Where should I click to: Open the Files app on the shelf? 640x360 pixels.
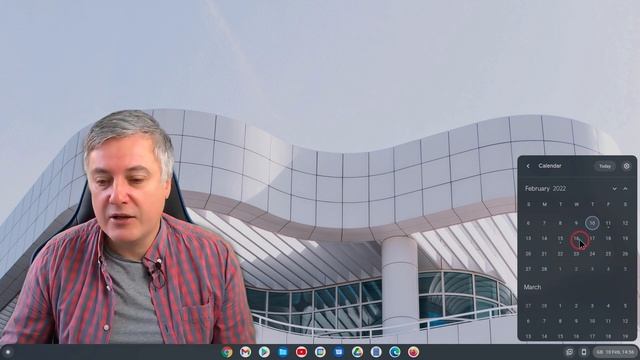click(282, 352)
